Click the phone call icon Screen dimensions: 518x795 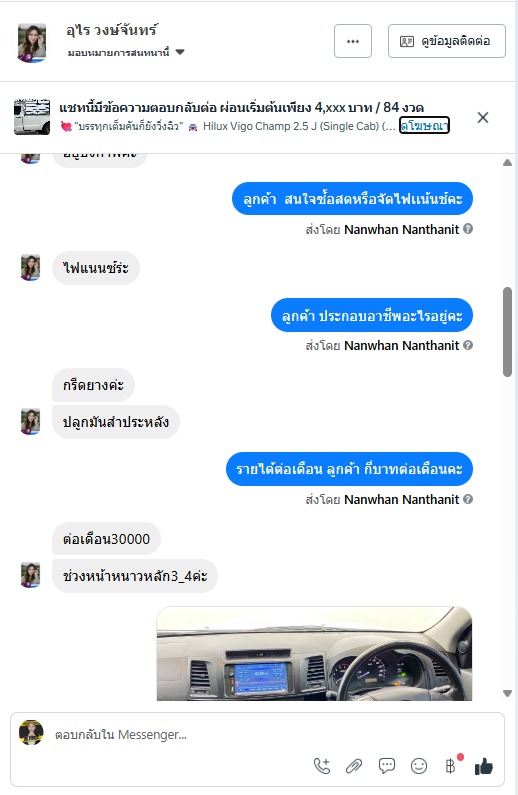(322, 766)
